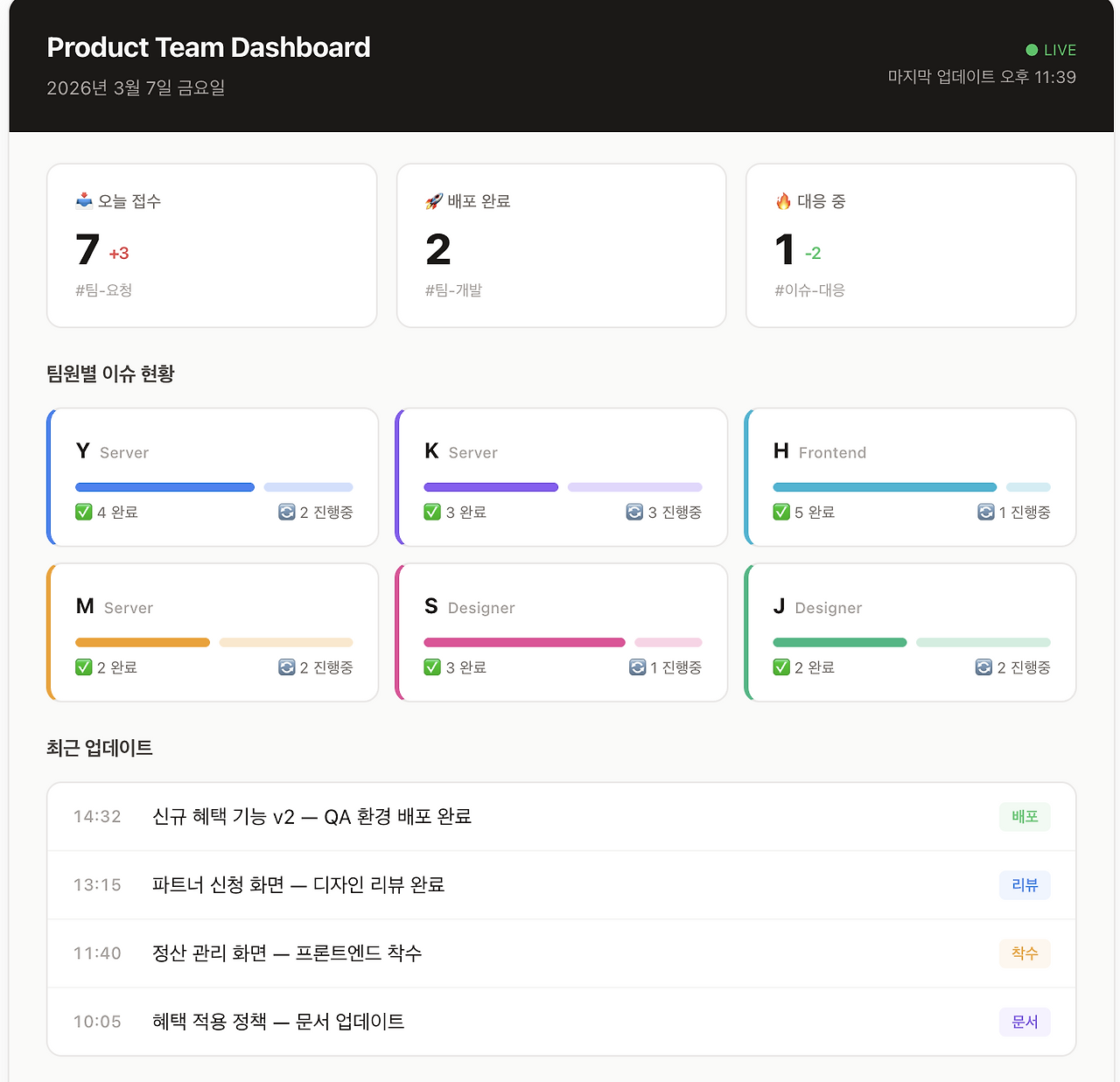
Task: Click the 착수 tag on 정산 관리 화면 row
Action: tap(1025, 953)
